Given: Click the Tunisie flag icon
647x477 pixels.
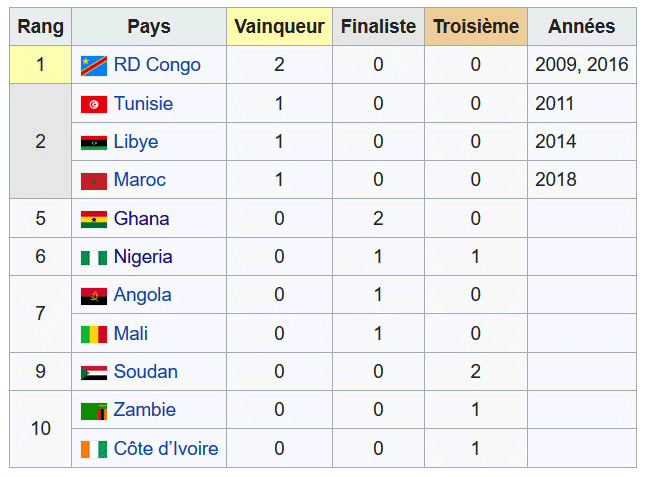Looking at the screenshot, I should 93,104.
